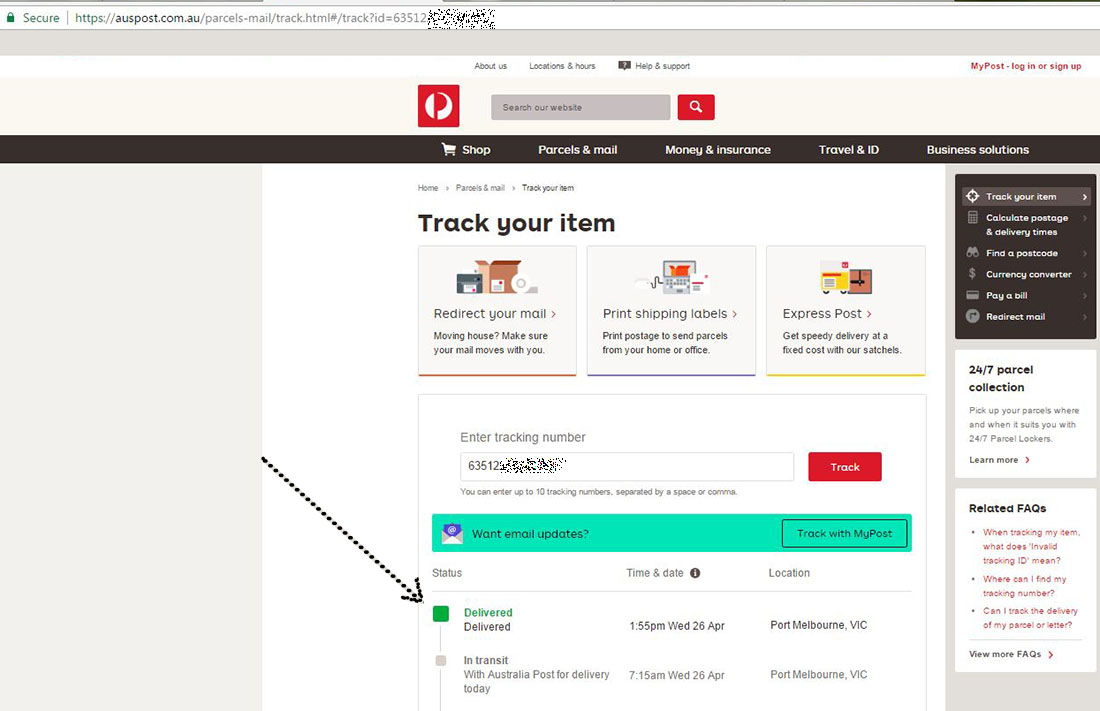
Task: Click the Help & support chat icon
Action: [x=624, y=65]
